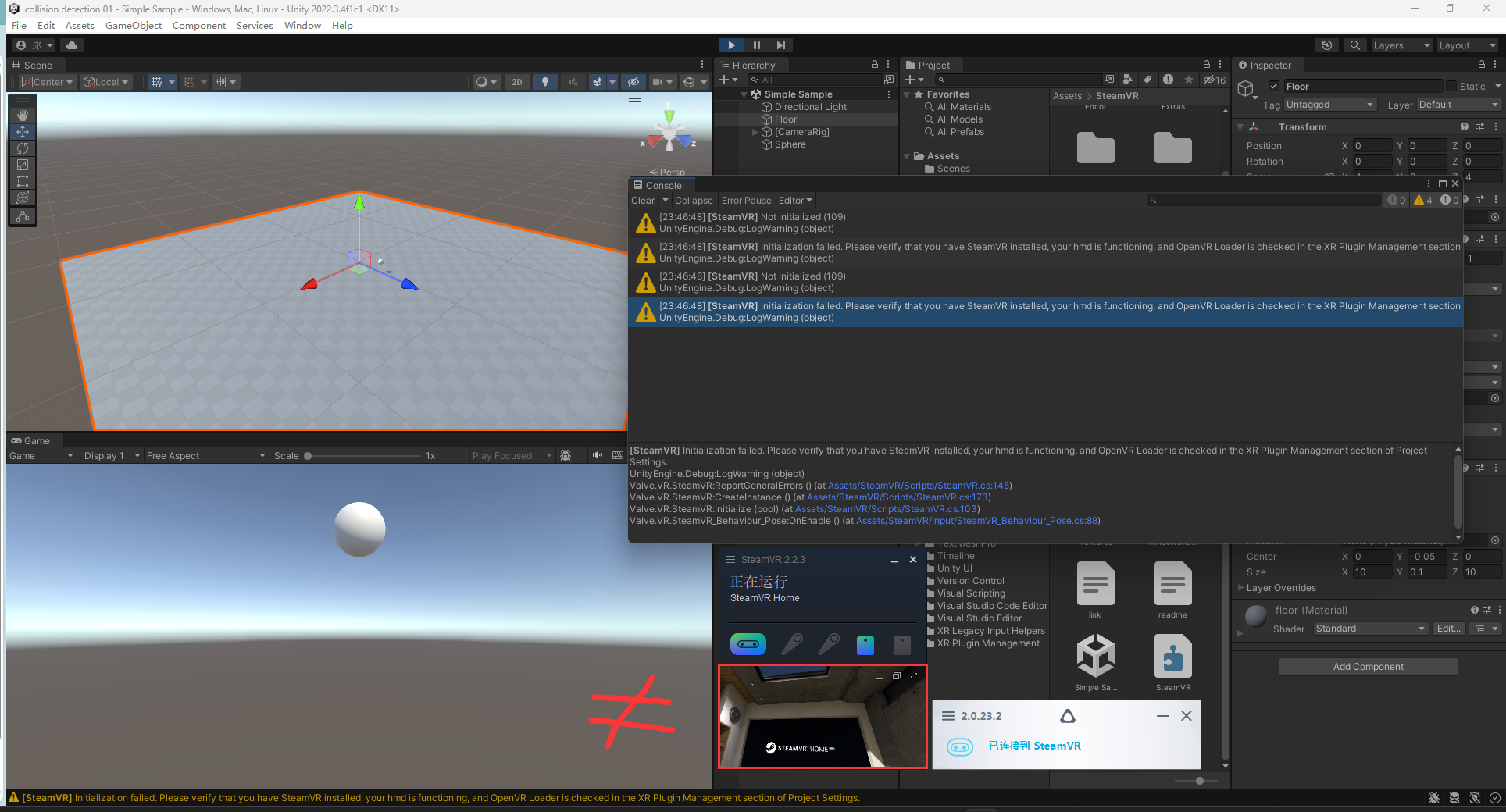Click Add Component button
The width and height of the screenshot is (1506, 812).
pos(1369,667)
